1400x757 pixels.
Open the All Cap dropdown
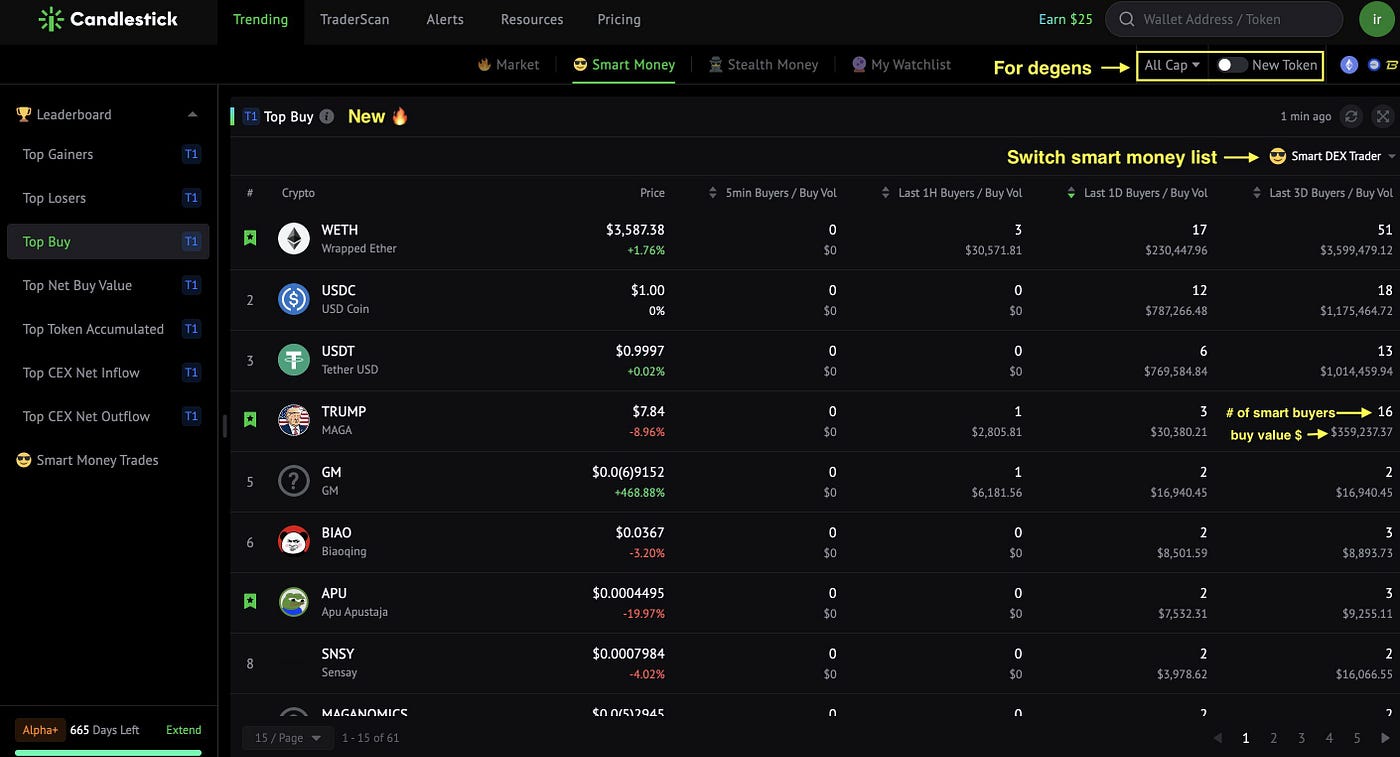(x=1172, y=65)
